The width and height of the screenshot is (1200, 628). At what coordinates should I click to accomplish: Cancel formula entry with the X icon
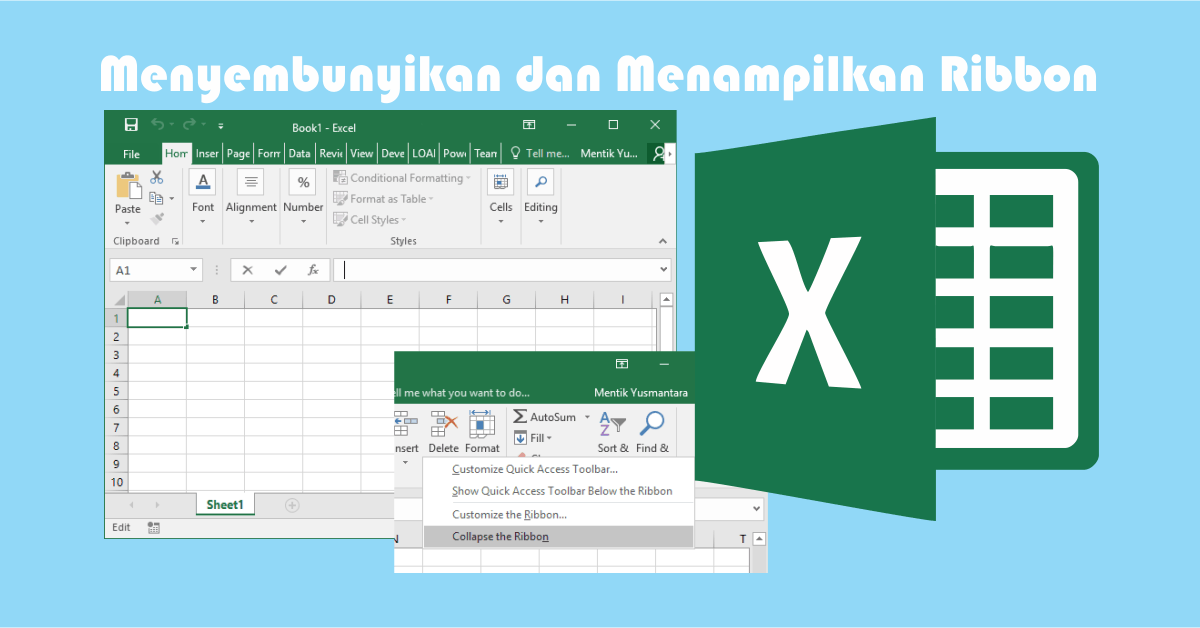pos(247,270)
